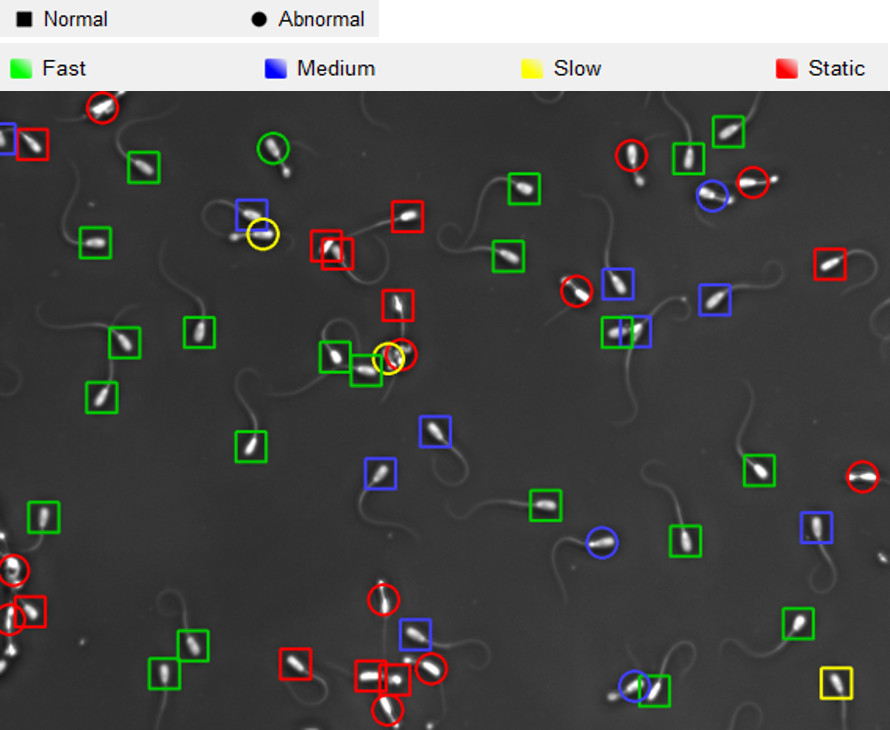
Task: Click the black square Normal legend icon
Action: pos(24,19)
